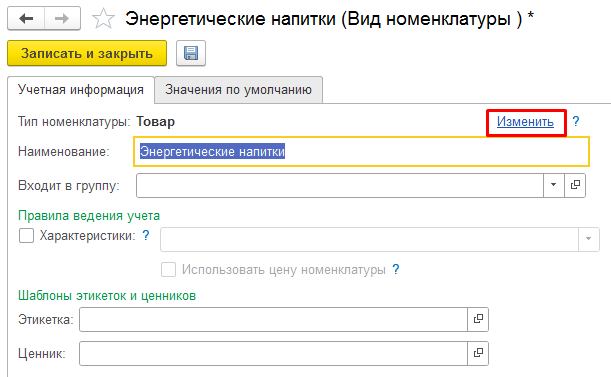Show help for Характеристики question mark
This screenshot has height=377, width=611.
[145, 235]
